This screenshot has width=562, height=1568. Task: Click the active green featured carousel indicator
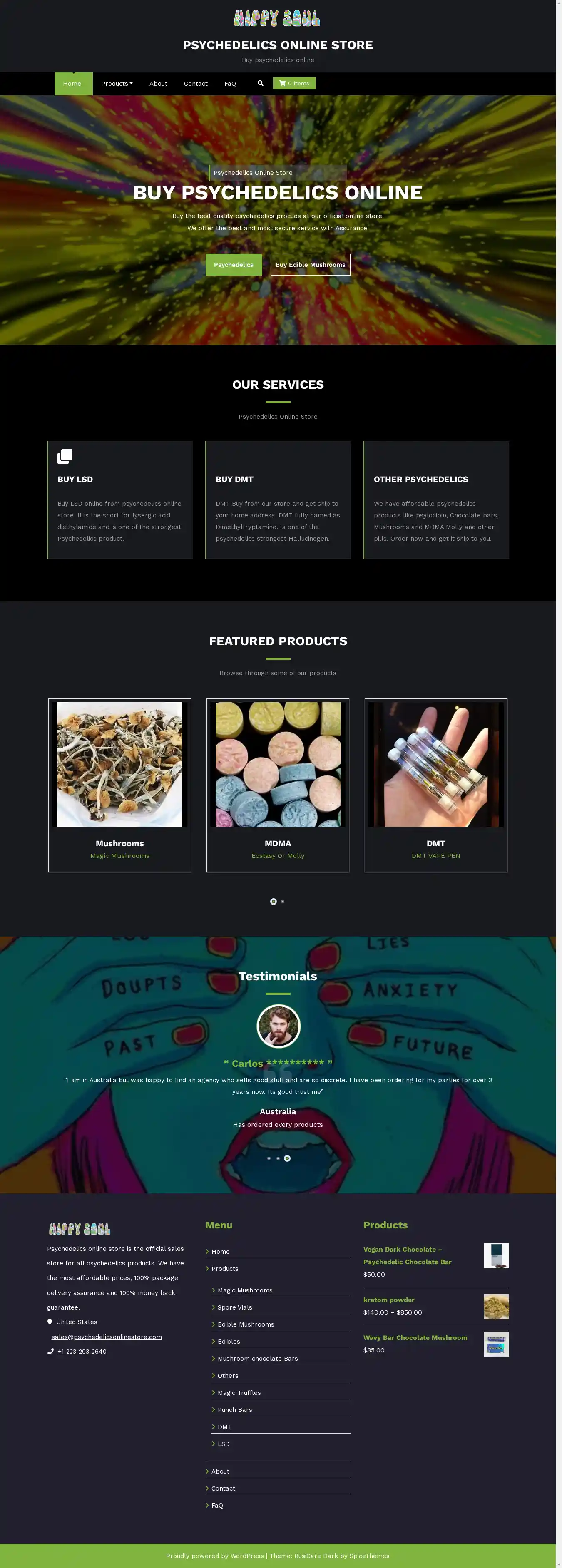(274, 902)
